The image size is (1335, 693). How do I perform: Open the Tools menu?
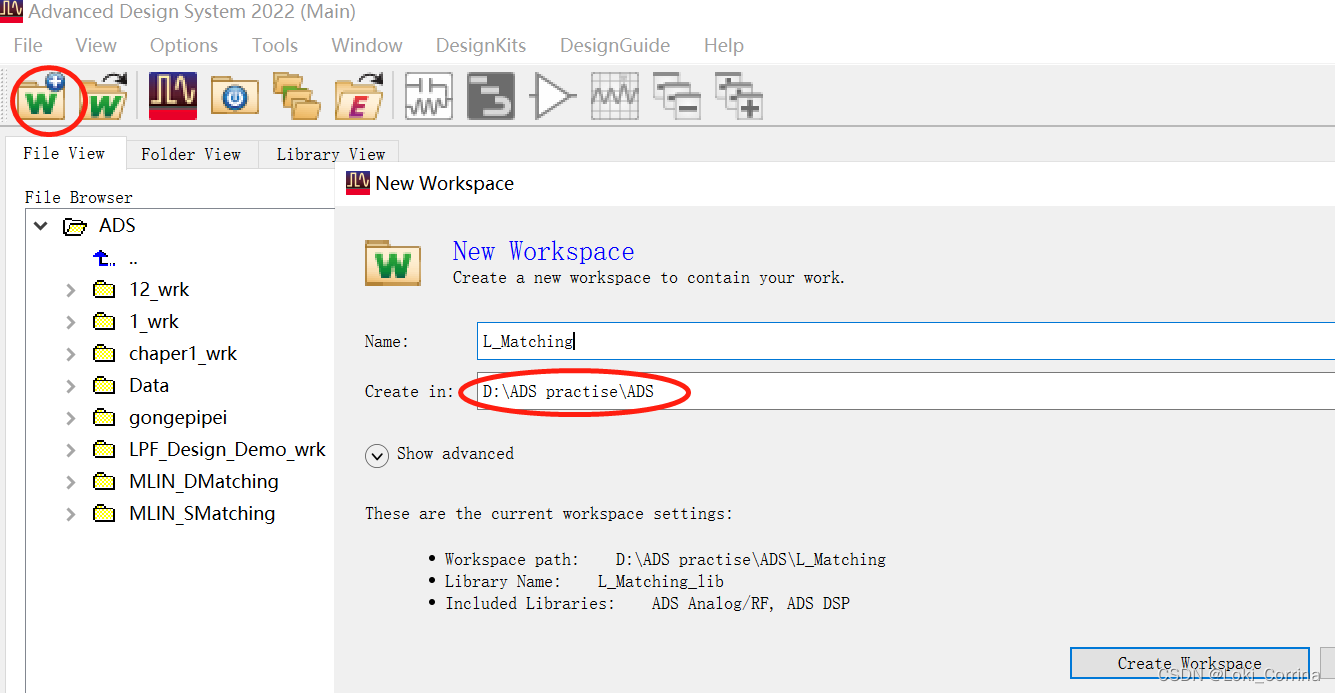pos(275,45)
